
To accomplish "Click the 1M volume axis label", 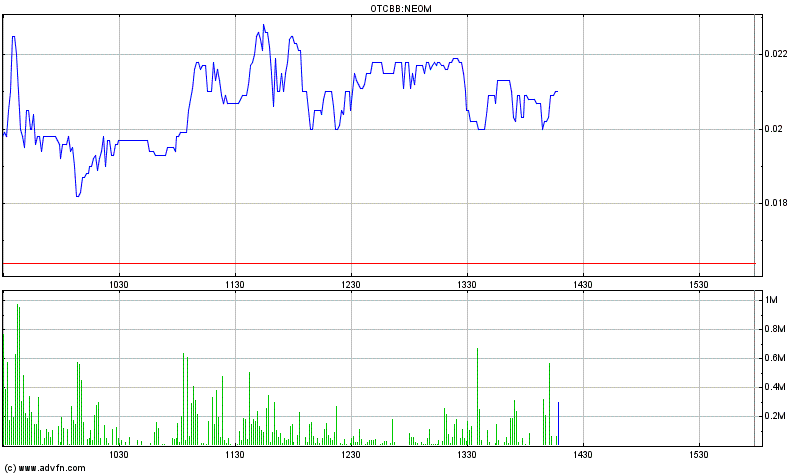I will [x=771, y=300].
